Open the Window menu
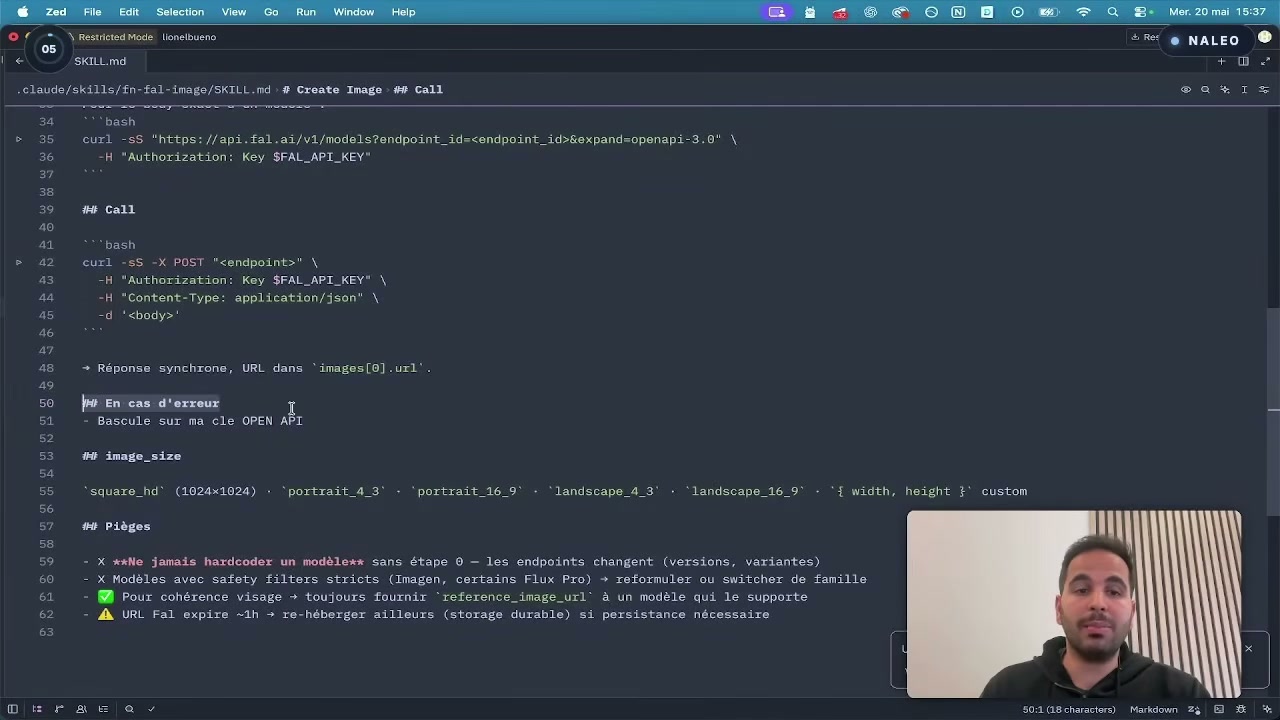 (x=353, y=12)
